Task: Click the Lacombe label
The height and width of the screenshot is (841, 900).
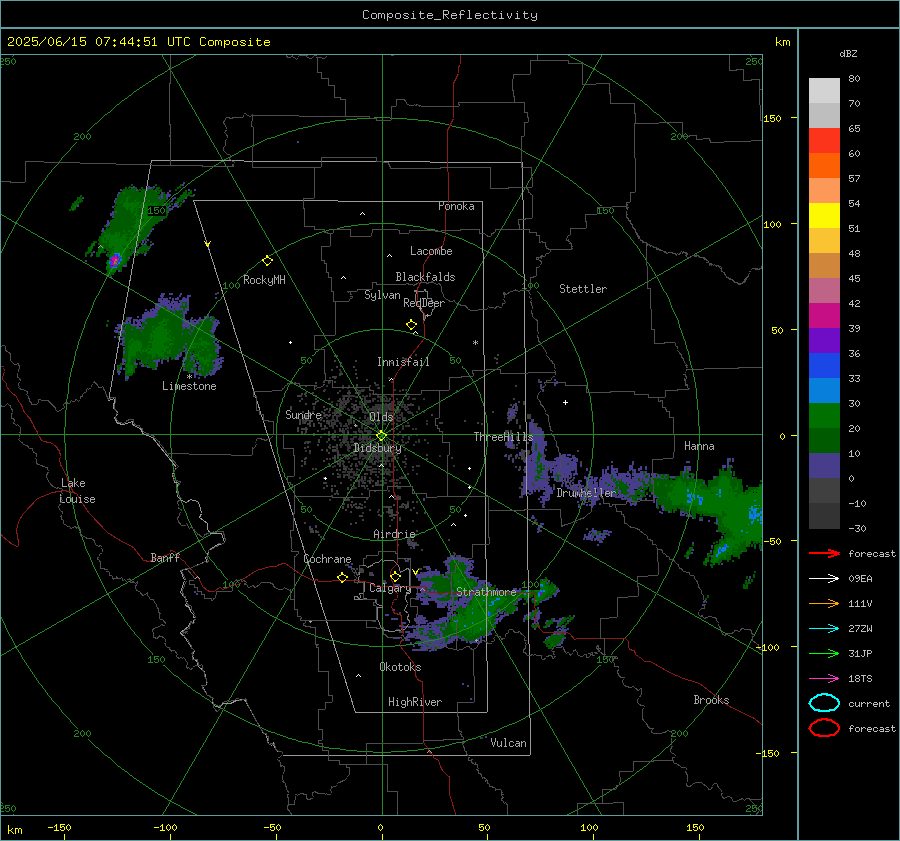Action: tap(431, 251)
